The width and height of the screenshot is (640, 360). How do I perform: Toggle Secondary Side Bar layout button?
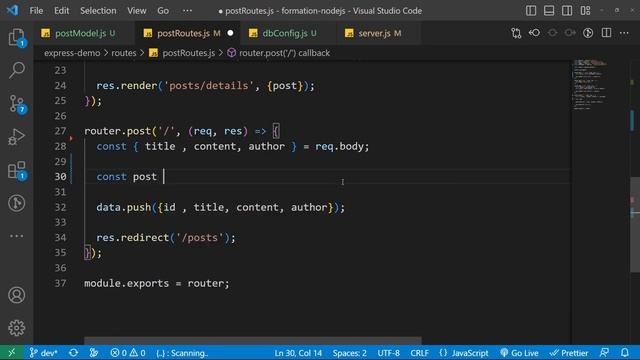(x=567, y=11)
